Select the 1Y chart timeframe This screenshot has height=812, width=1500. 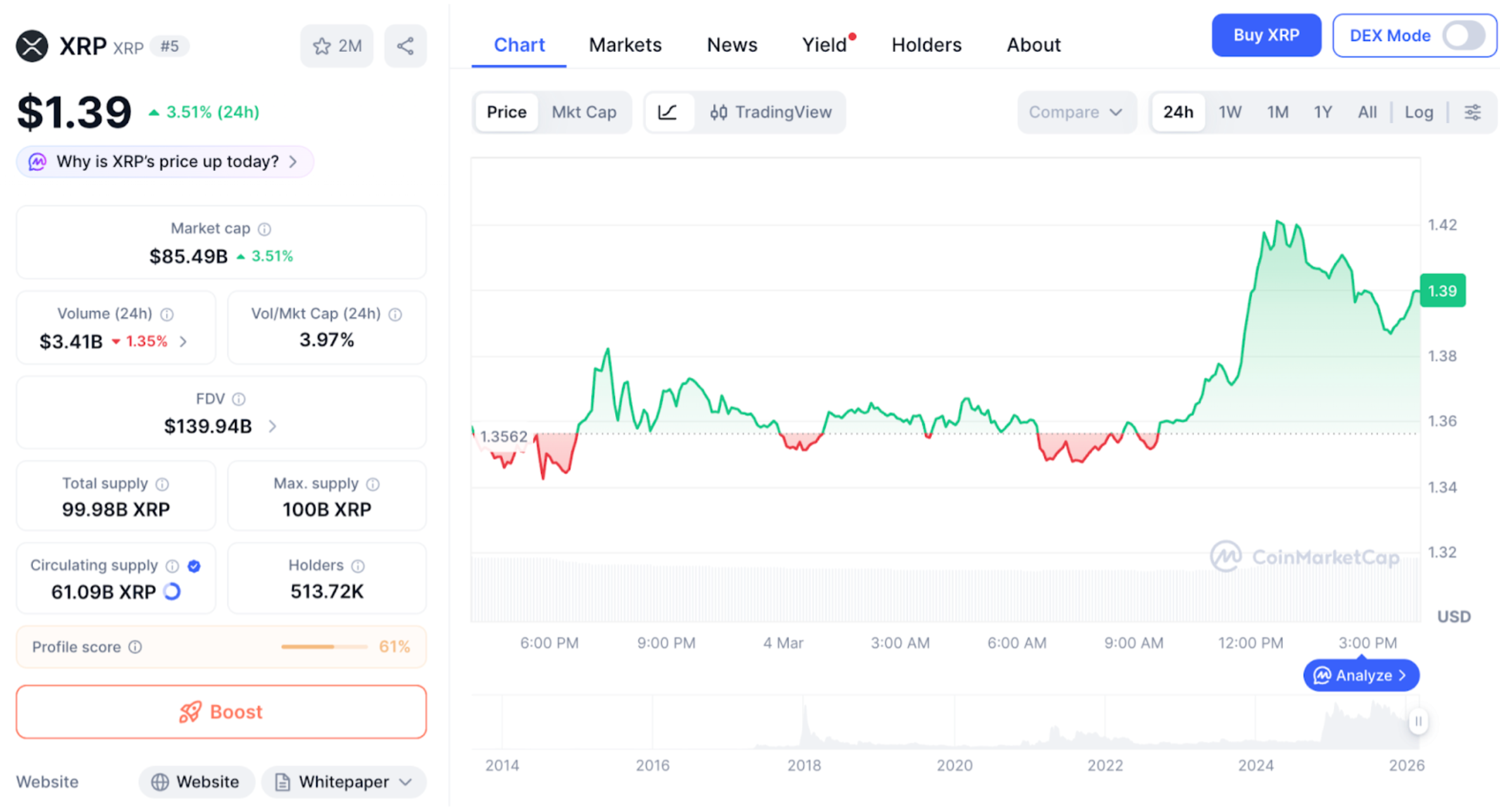(x=1323, y=111)
